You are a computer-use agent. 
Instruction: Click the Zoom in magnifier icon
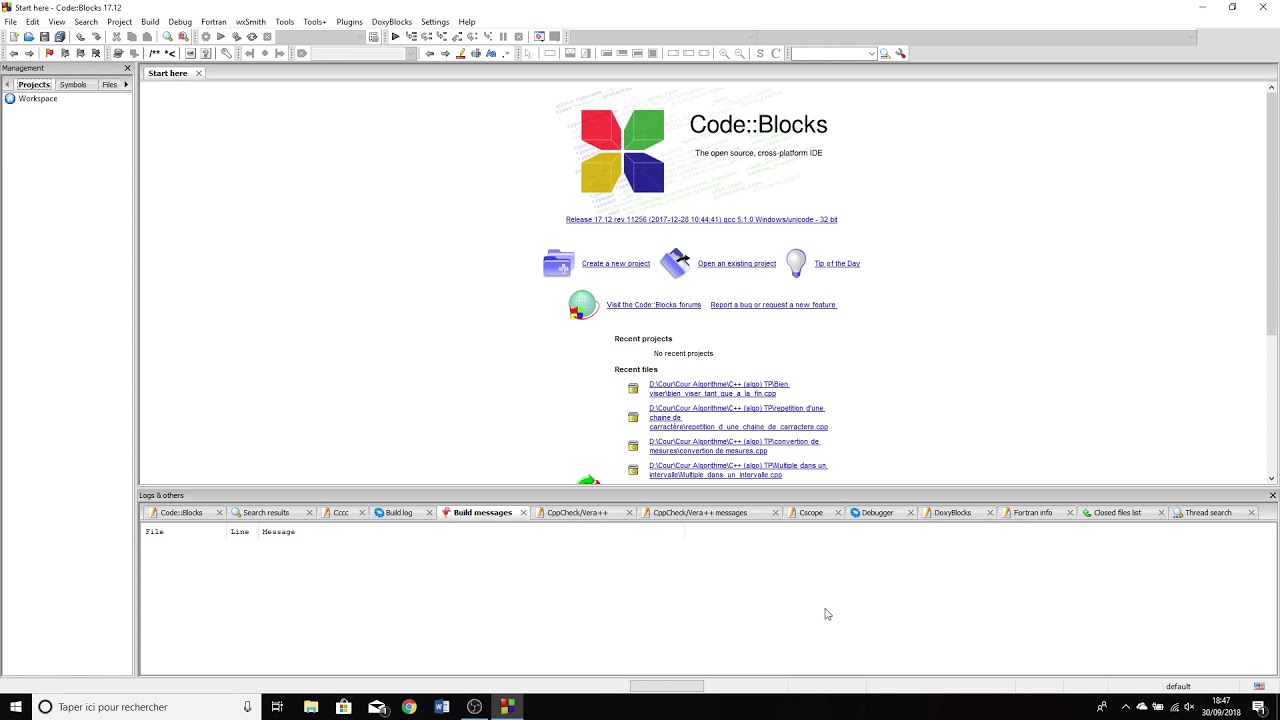pyautogui.click(x=724, y=53)
